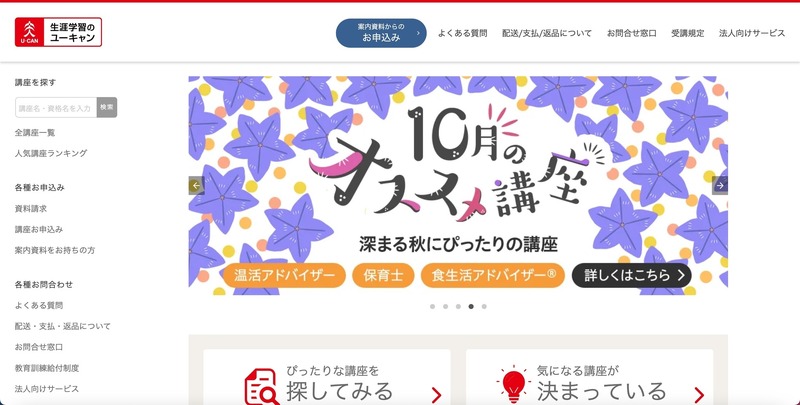This screenshot has width=800, height=405.
Task: Select the first carousel dot indicator
Action: [433, 307]
